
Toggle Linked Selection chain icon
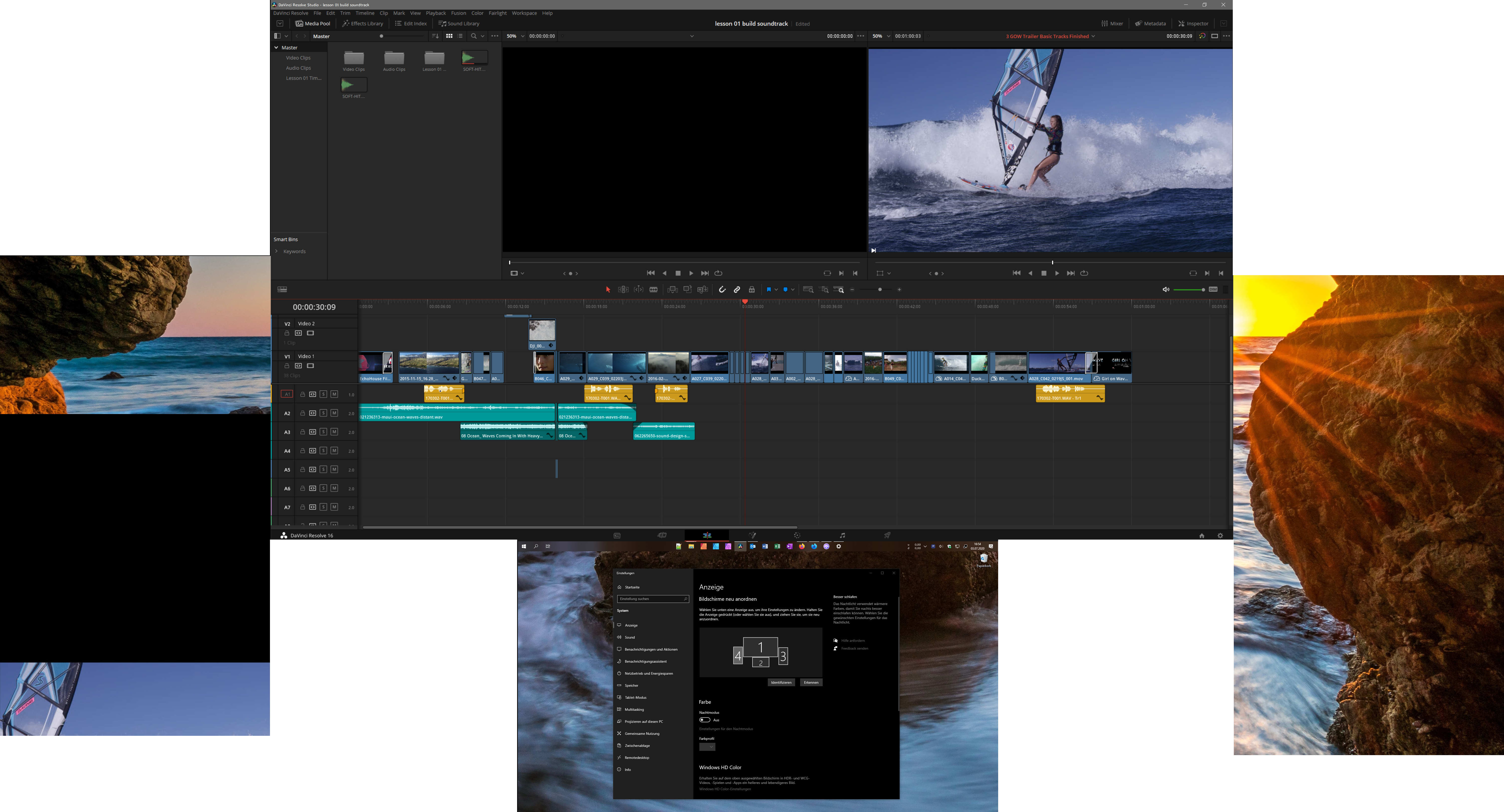[737, 289]
